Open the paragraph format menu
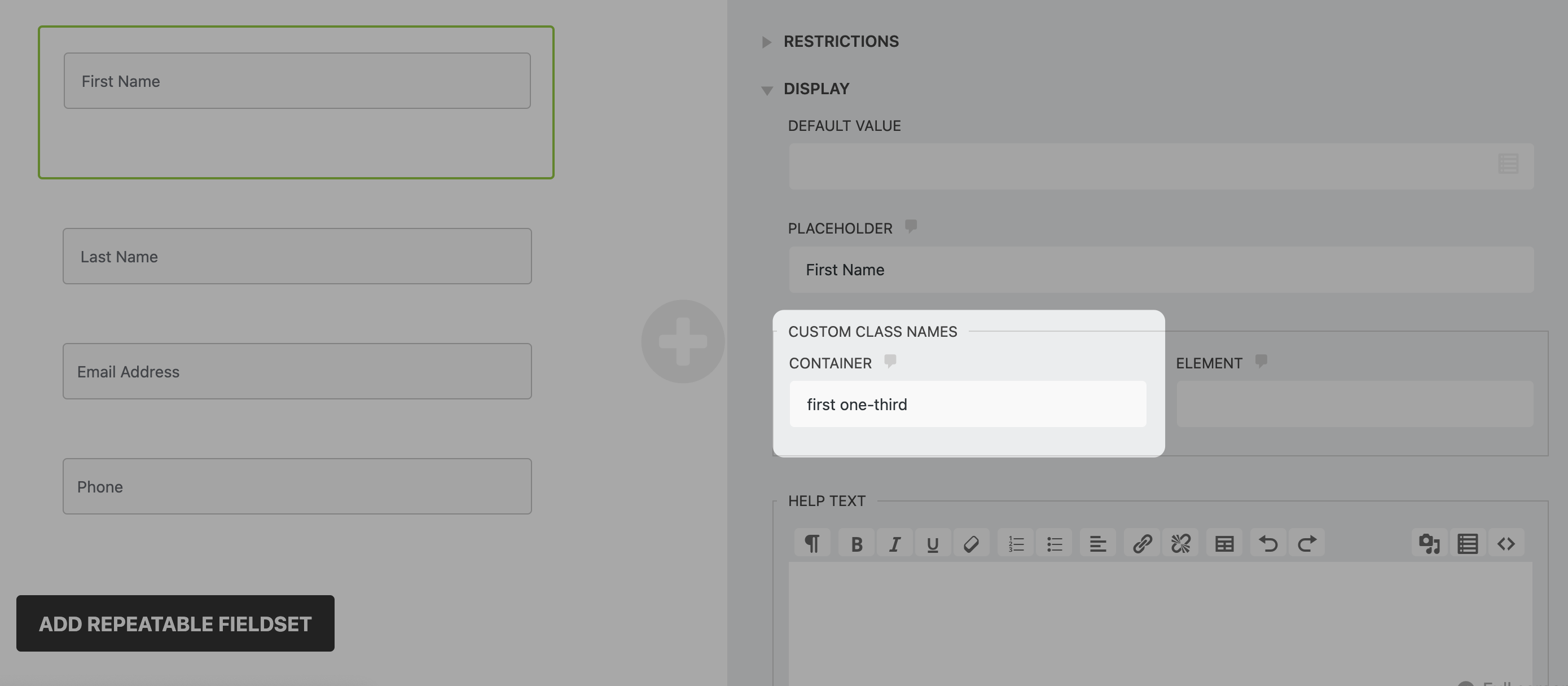 [812, 543]
